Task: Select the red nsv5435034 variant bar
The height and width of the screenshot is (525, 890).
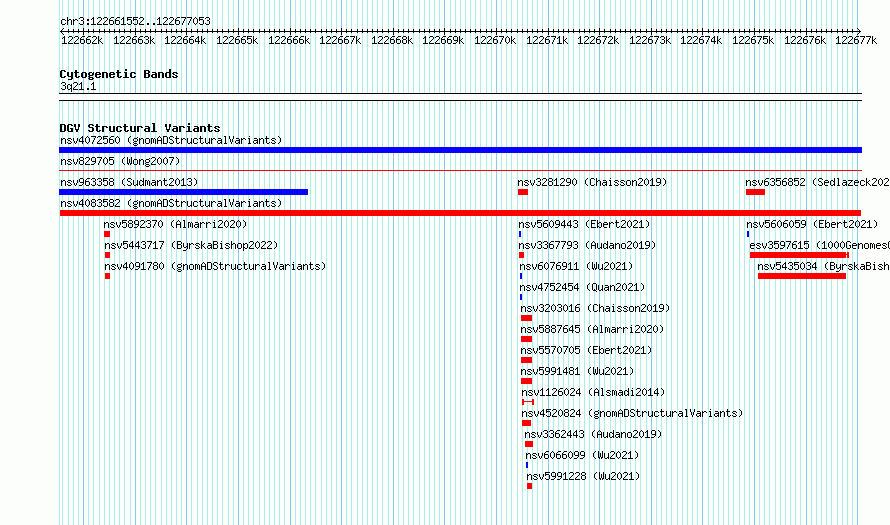Action: tap(801, 276)
